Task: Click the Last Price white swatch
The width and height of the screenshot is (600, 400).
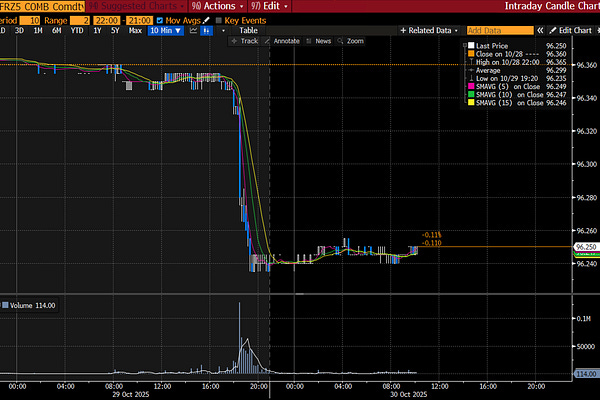Action: 471,46
